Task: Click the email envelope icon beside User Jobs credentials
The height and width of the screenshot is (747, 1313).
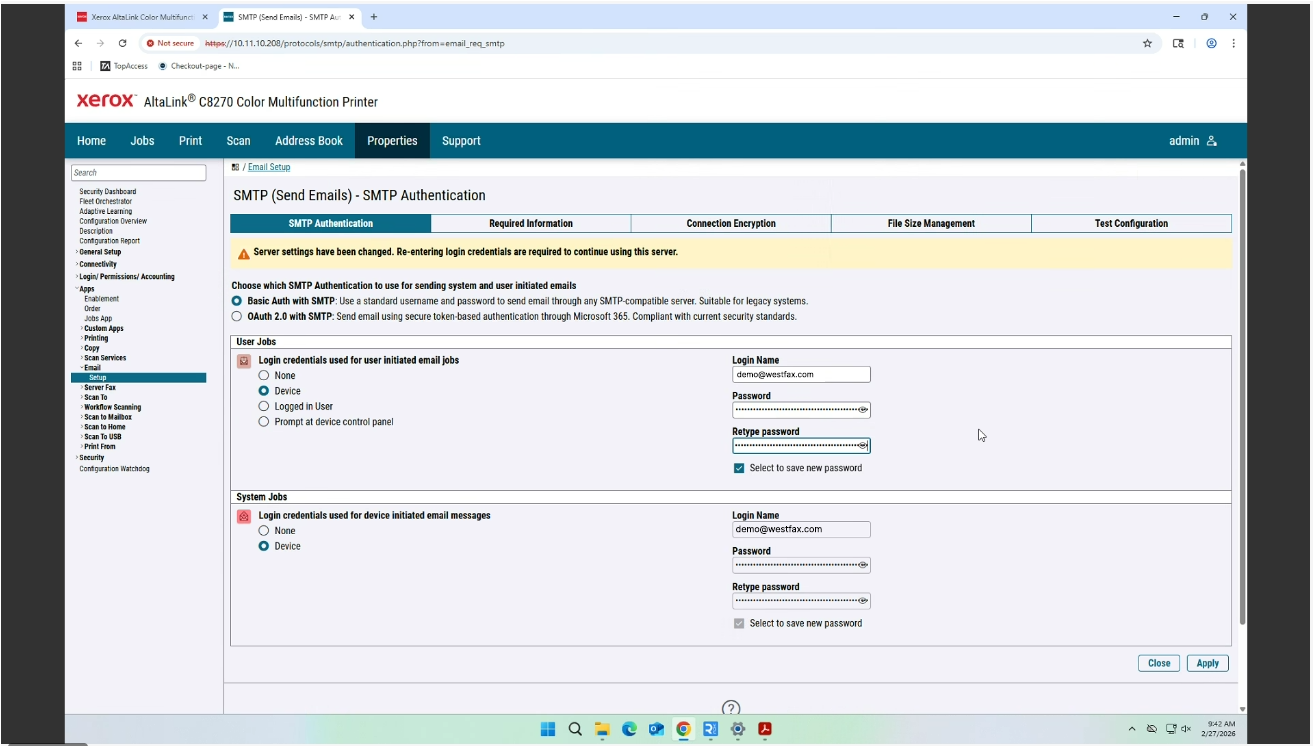Action: coord(242,362)
